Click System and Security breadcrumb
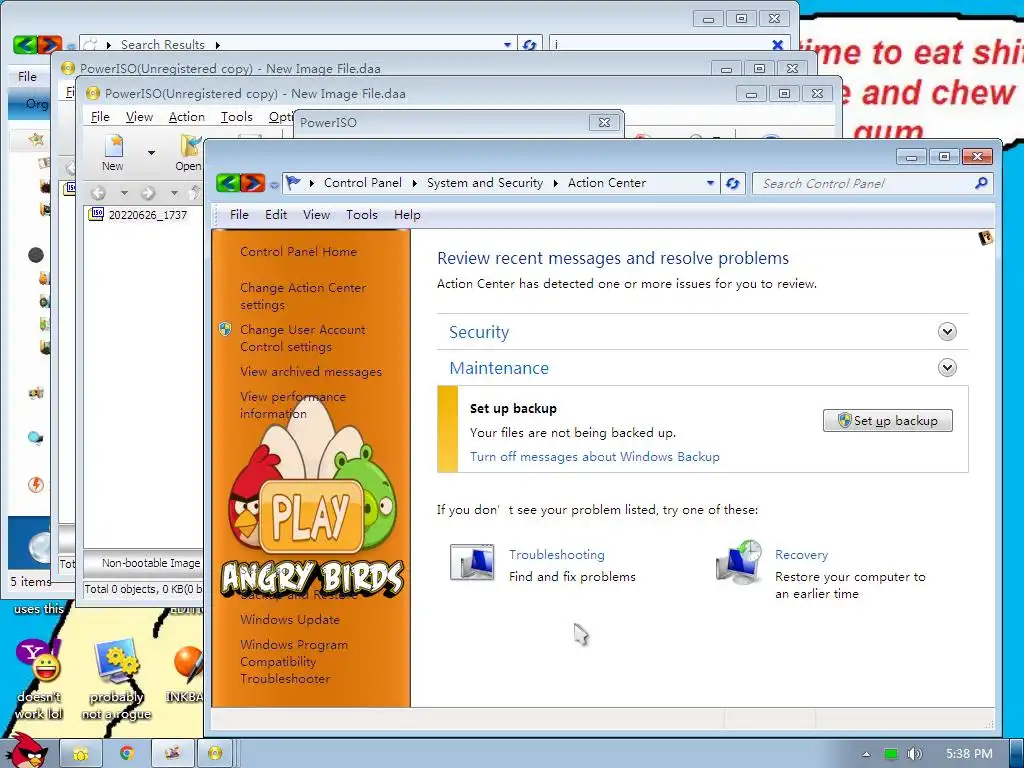This screenshot has height=768, width=1024. click(485, 183)
